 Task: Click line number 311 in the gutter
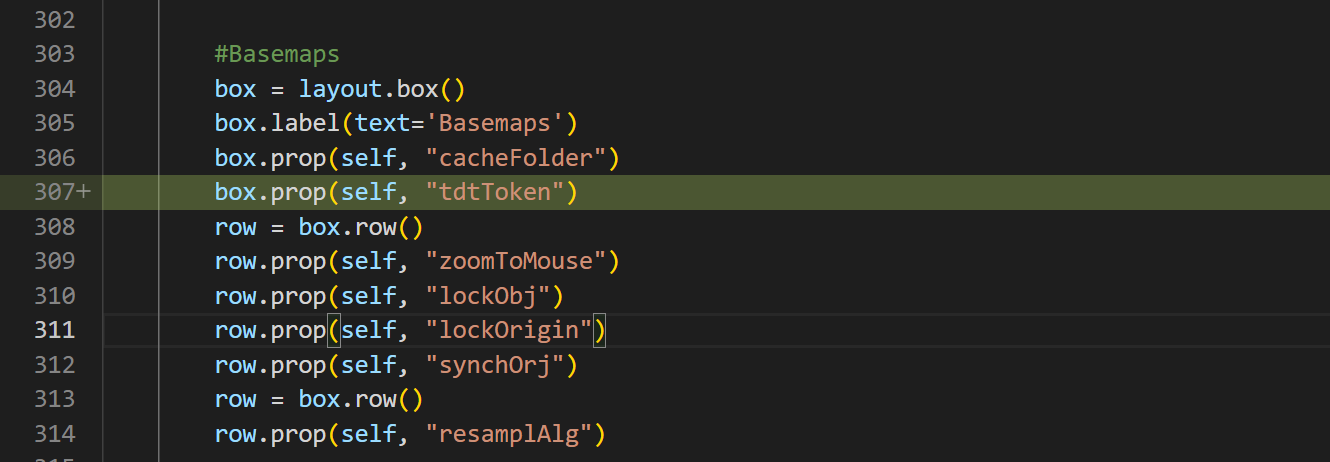tap(54, 330)
